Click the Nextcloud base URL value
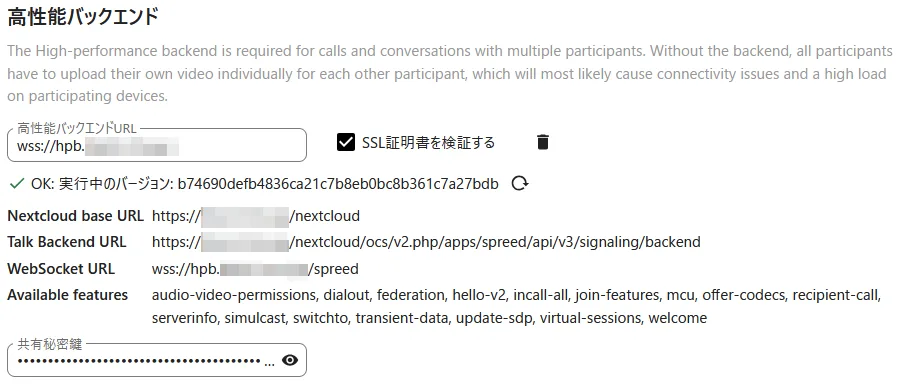 pyautogui.click(x=256, y=216)
